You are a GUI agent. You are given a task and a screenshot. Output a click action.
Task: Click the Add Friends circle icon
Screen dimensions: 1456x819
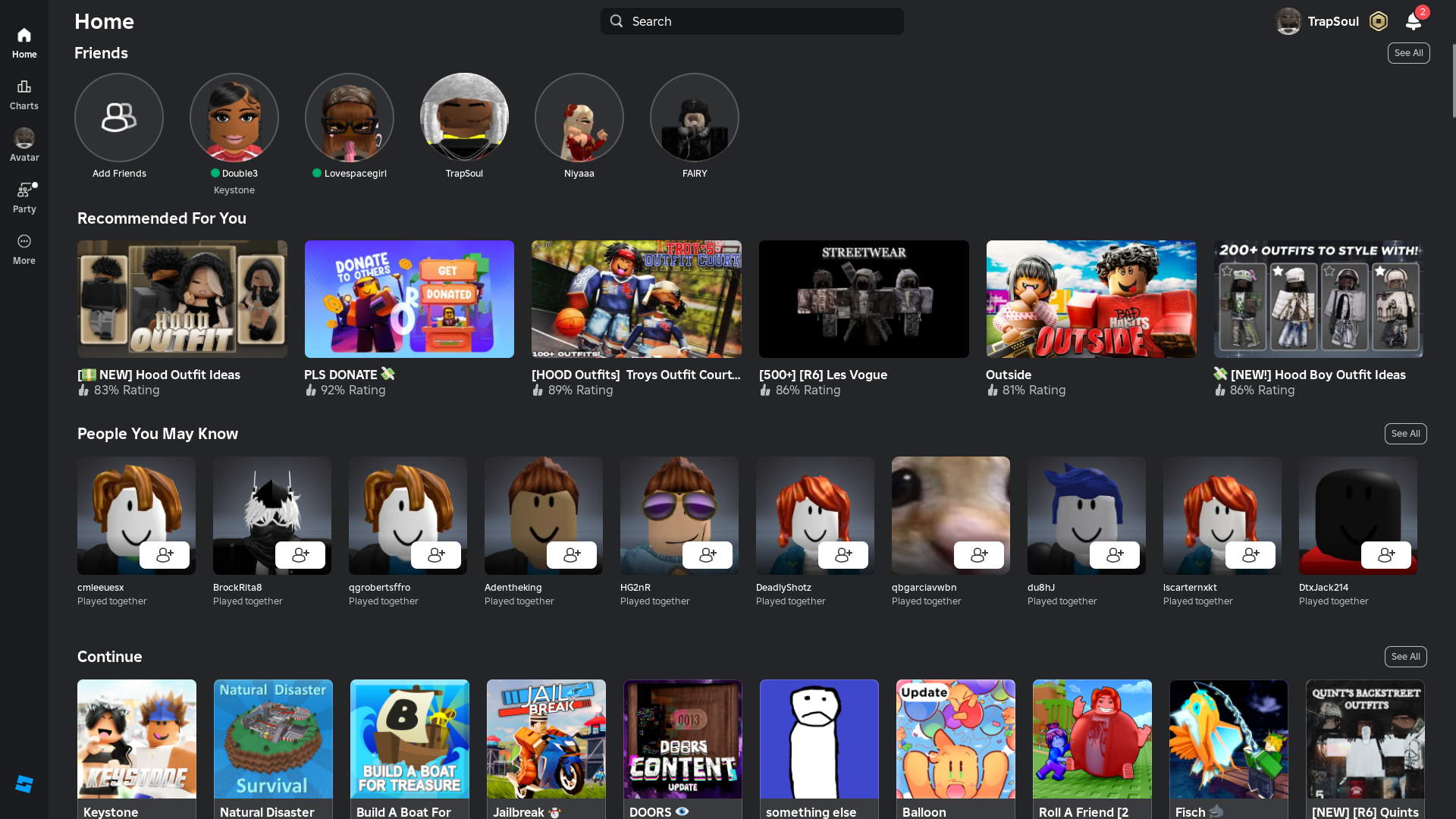[x=119, y=118]
